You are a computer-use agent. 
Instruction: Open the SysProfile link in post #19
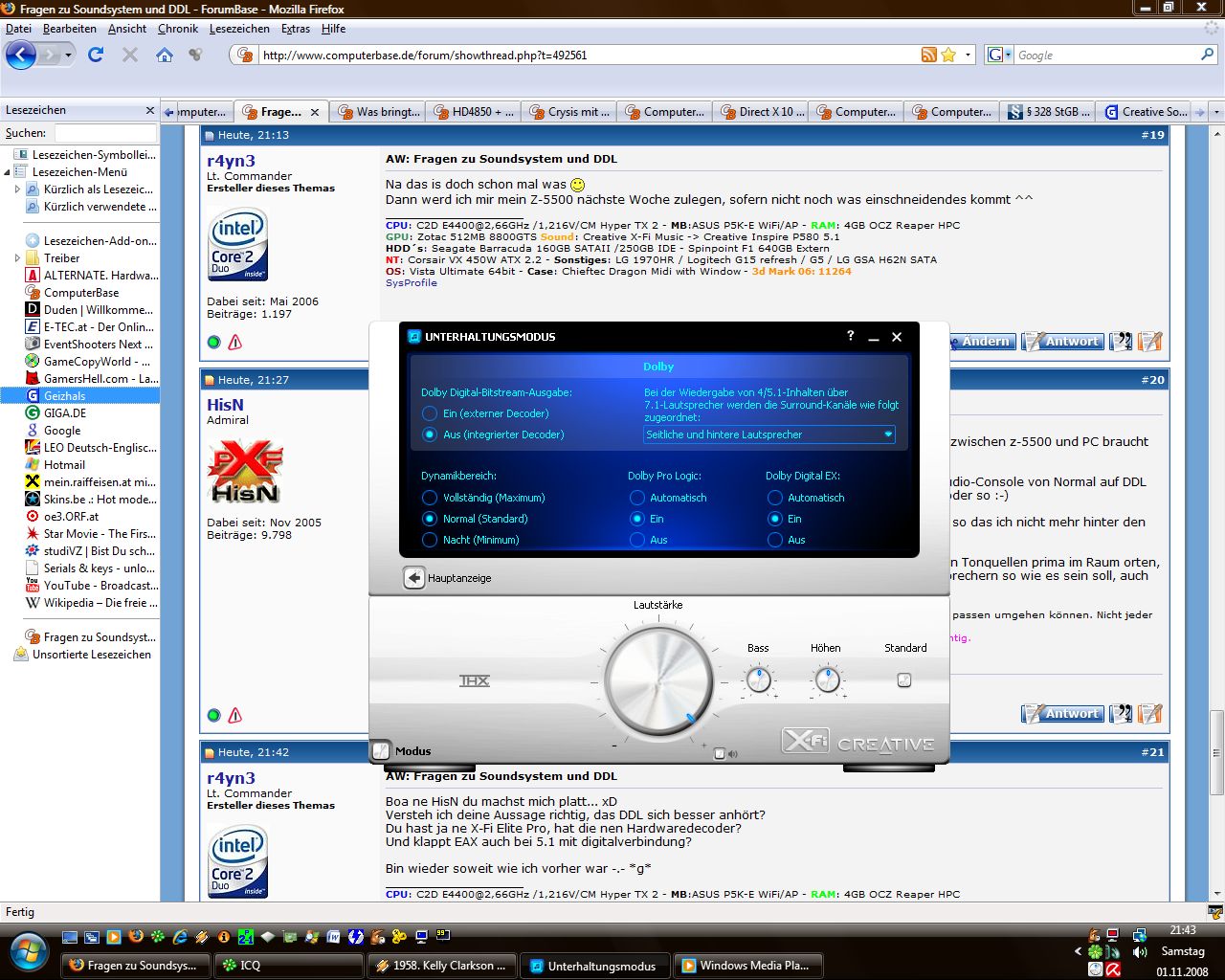[x=412, y=283]
